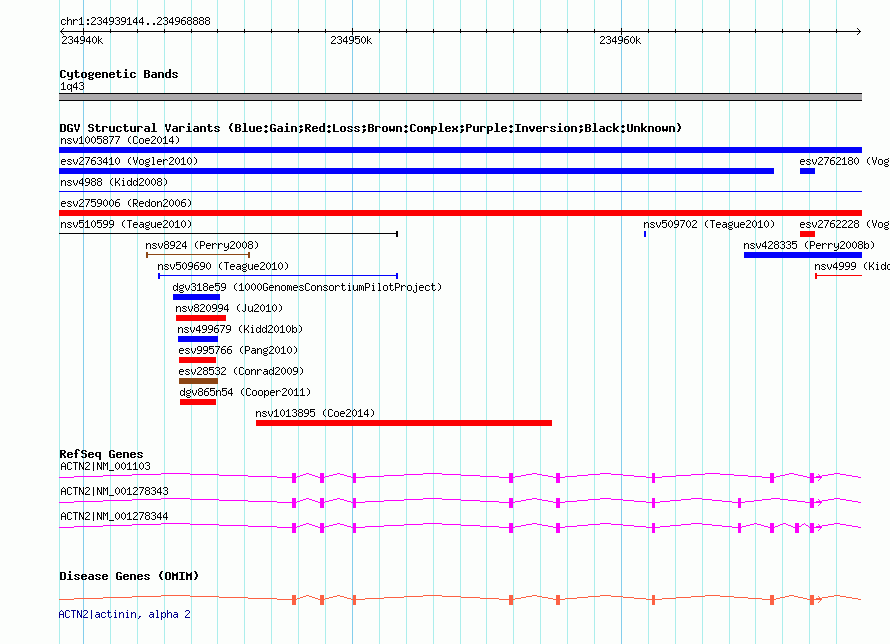Click the right arrowhead of the coordinate ruler
The image size is (890, 644).
[859, 31]
